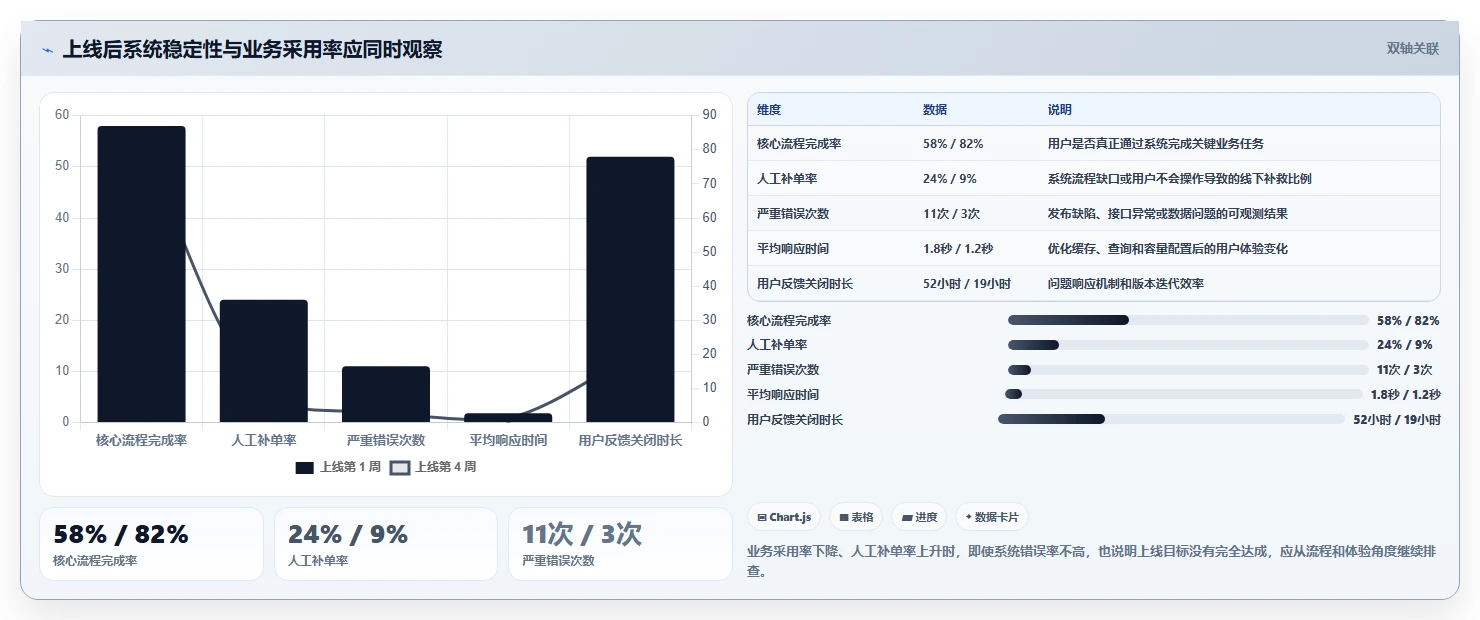This screenshot has width=1480, height=620.
Task: Click the 核心流程完成率 progress bar
Action: point(1188,320)
